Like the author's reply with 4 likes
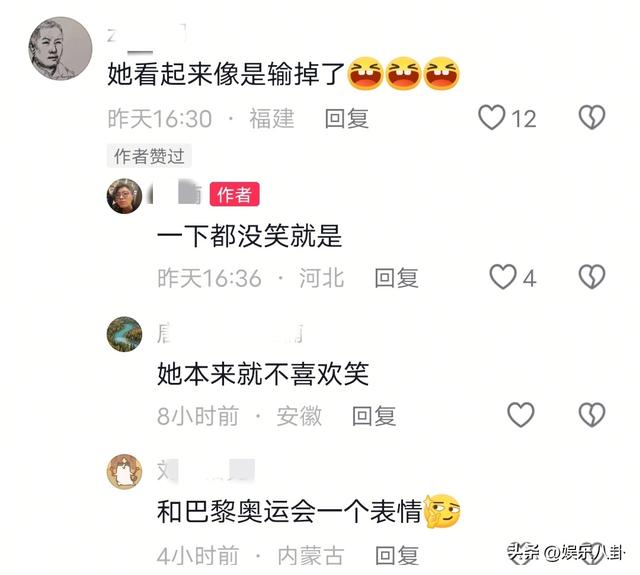Image resolution: width=640 pixels, height=575 pixels. click(x=503, y=277)
